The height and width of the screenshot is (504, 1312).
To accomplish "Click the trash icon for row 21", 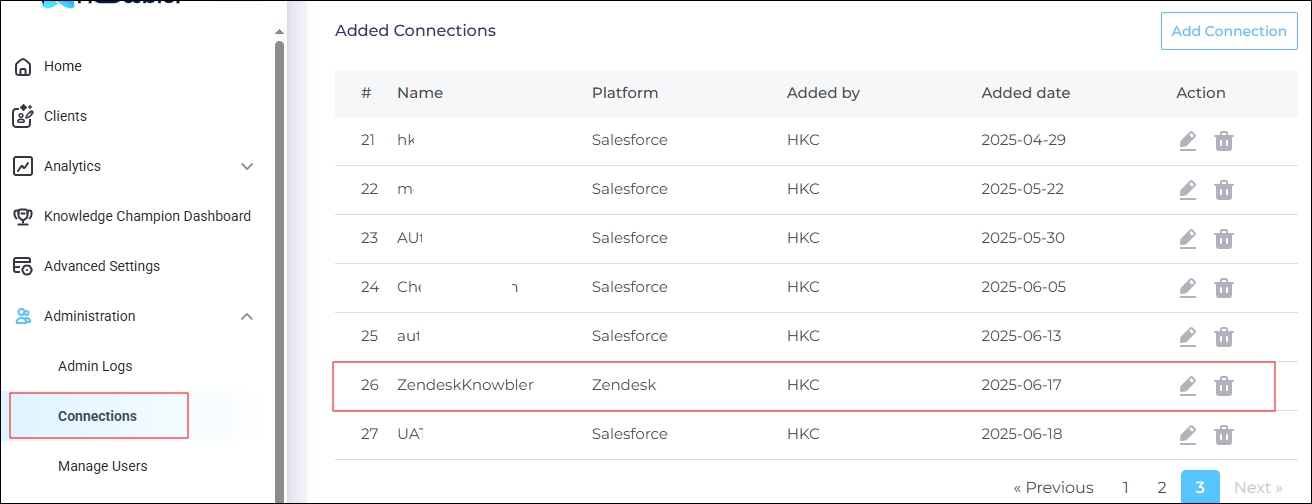I will [1223, 140].
